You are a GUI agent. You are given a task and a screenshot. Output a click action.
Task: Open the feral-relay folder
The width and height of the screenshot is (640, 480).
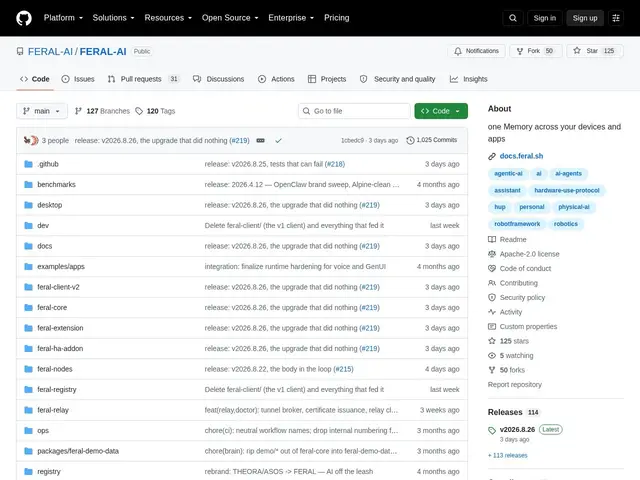coord(53,410)
